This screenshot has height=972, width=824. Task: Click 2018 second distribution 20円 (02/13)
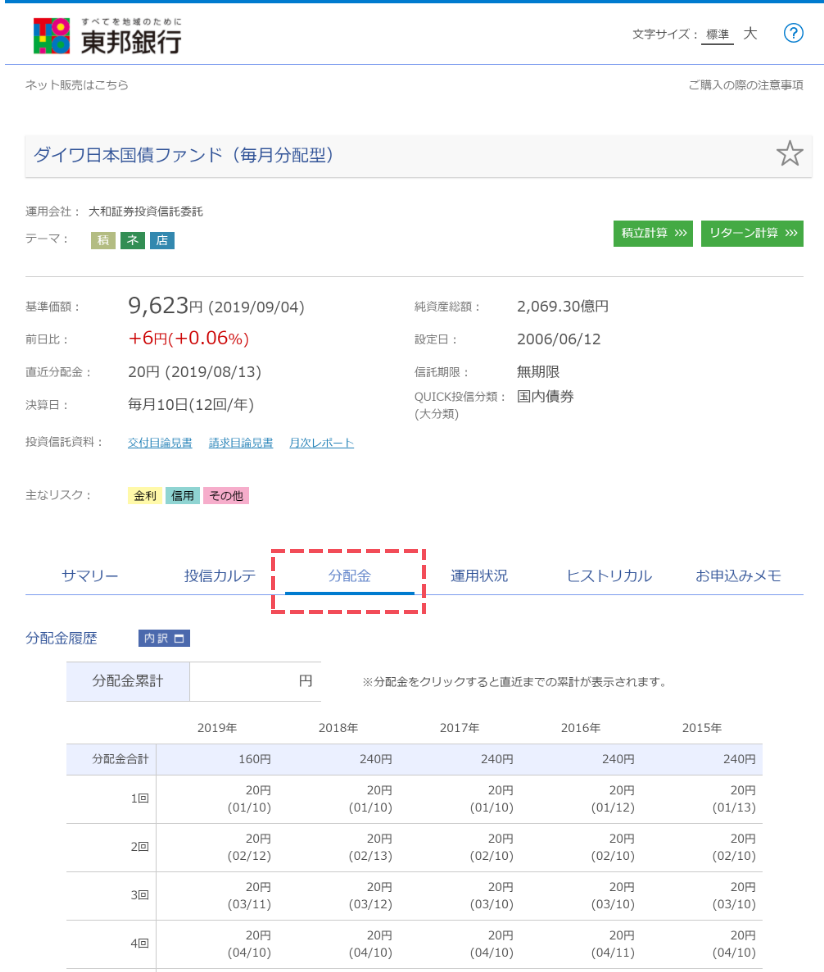[x=371, y=847]
